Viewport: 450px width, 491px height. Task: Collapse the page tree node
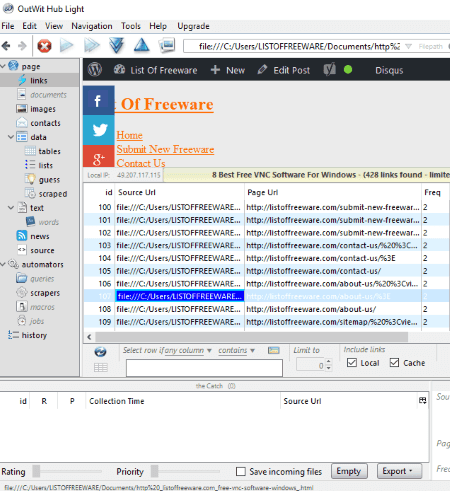click(x=3, y=66)
